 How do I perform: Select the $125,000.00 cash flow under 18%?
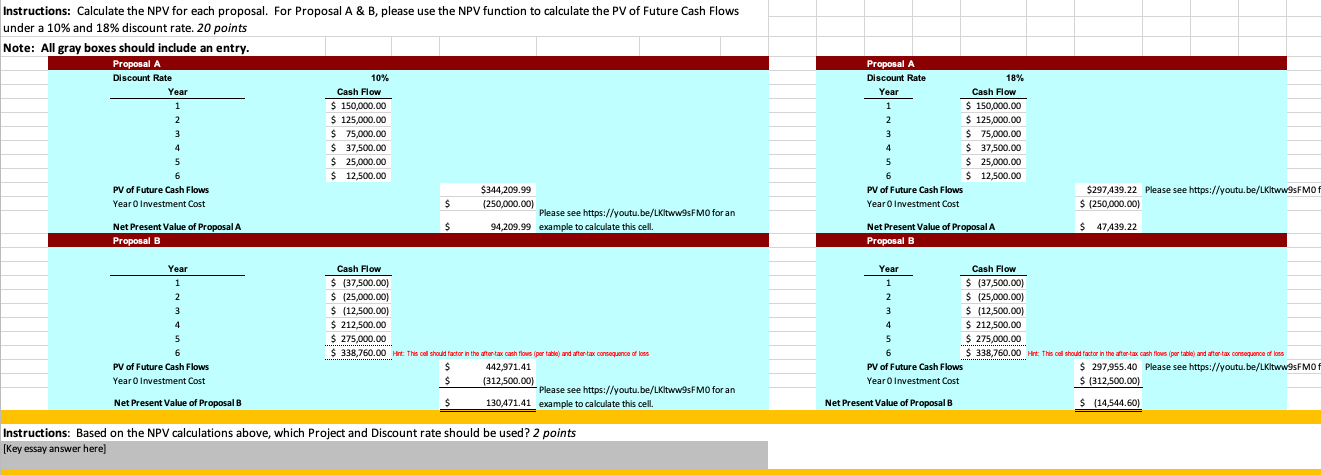pyautogui.click(x=996, y=119)
